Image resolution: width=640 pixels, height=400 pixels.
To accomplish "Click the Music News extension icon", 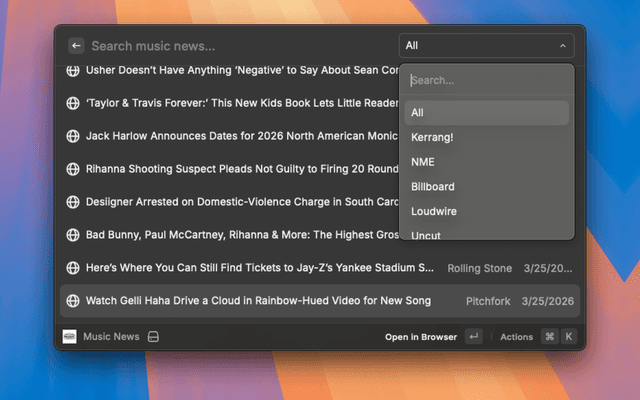I will pos(70,337).
